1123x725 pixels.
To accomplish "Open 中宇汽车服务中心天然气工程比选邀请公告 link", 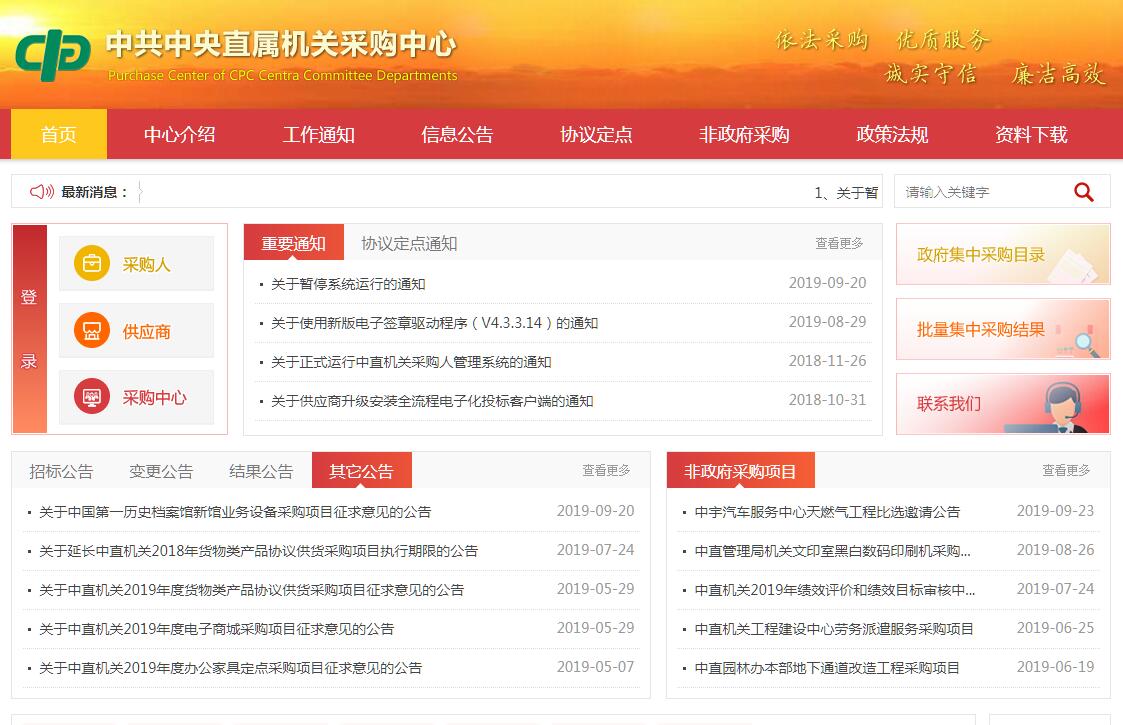I will click(x=827, y=511).
